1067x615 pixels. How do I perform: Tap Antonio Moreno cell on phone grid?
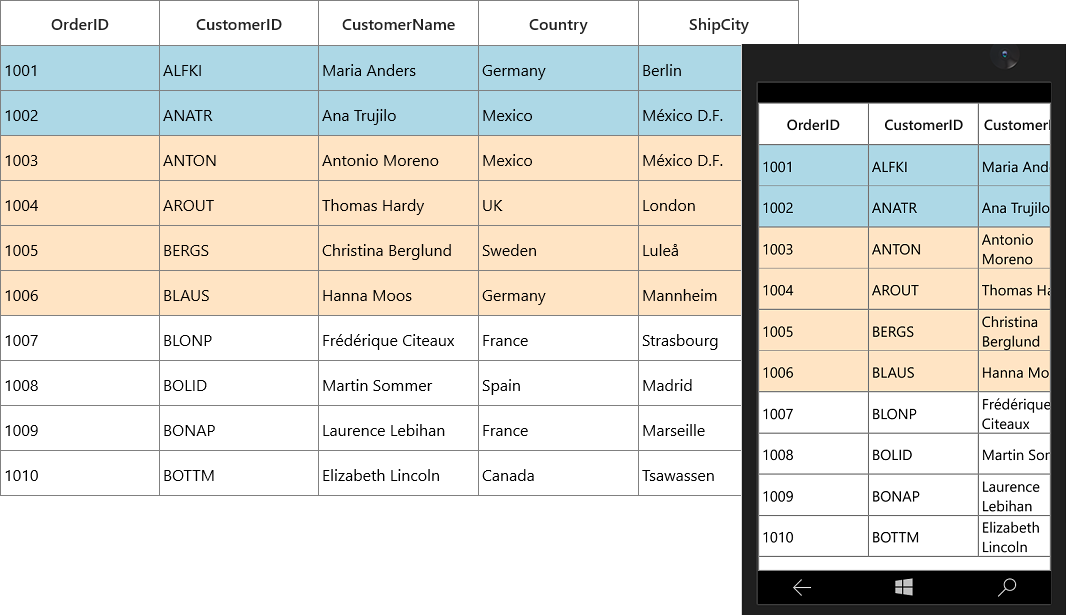click(x=1015, y=248)
